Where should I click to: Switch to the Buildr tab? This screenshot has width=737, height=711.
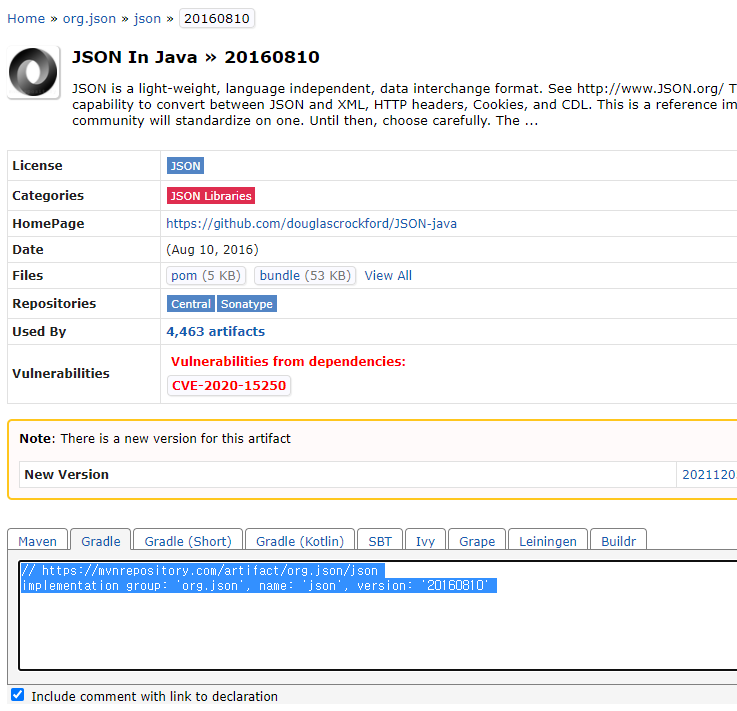click(618, 541)
